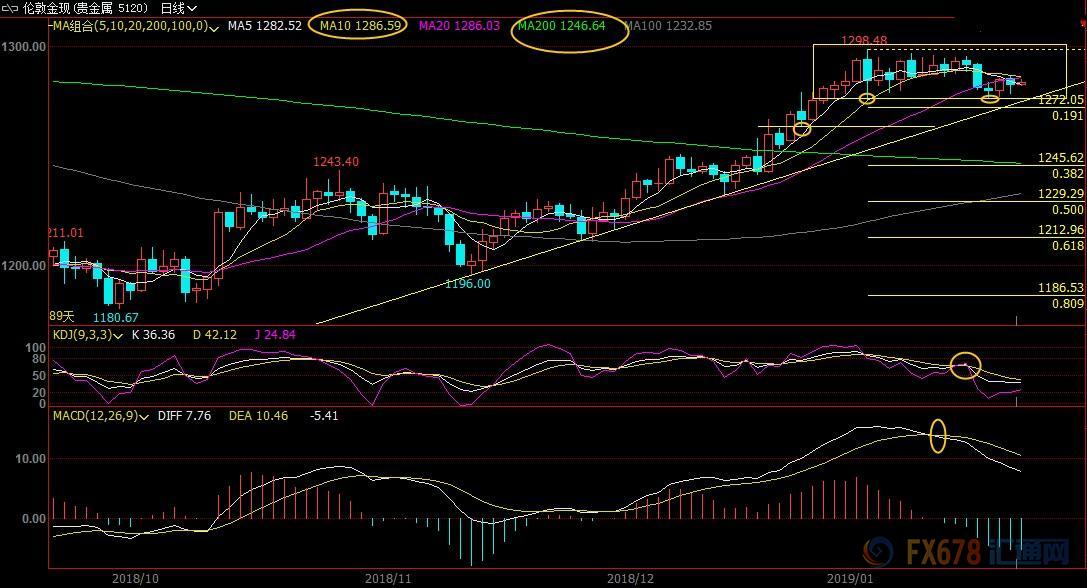Click the 2018/12 date axis label
This screenshot has height=588, width=1087.
630,578
